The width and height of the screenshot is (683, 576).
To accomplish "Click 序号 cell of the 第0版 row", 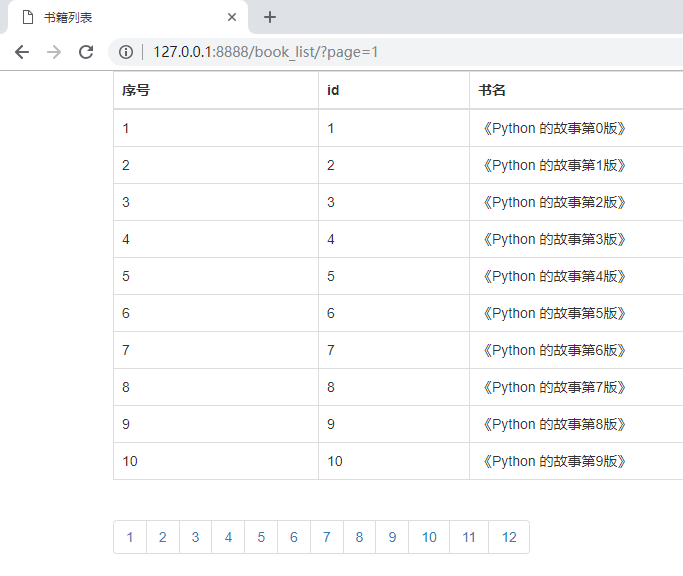I will click(x=216, y=129).
